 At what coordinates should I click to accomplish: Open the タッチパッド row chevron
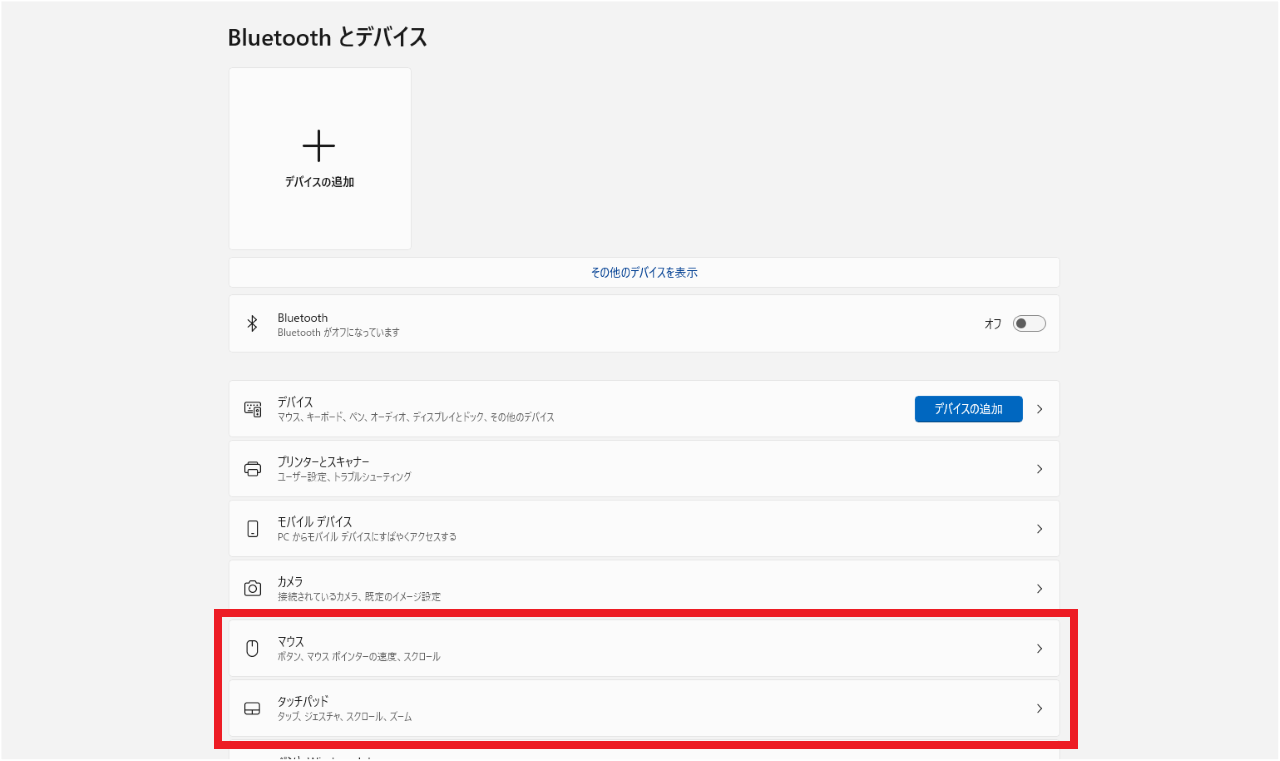[x=1040, y=709]
